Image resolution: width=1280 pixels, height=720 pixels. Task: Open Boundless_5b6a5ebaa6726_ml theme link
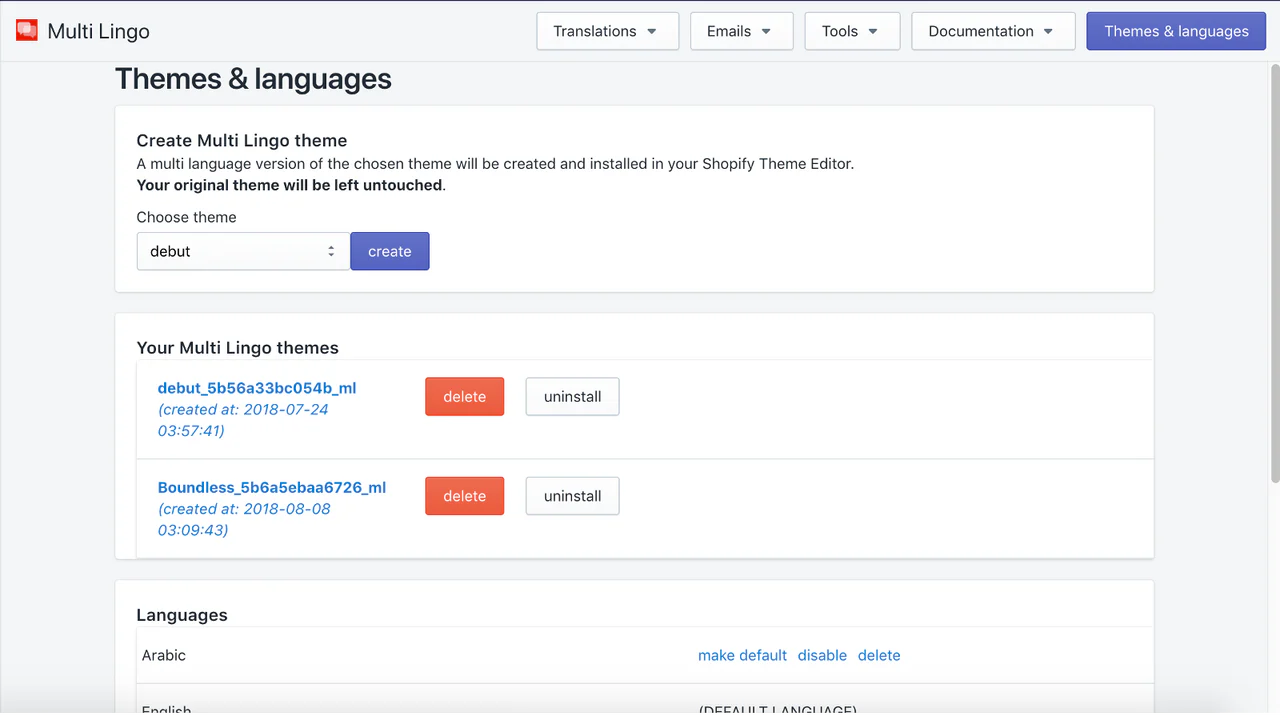[271, 488]
